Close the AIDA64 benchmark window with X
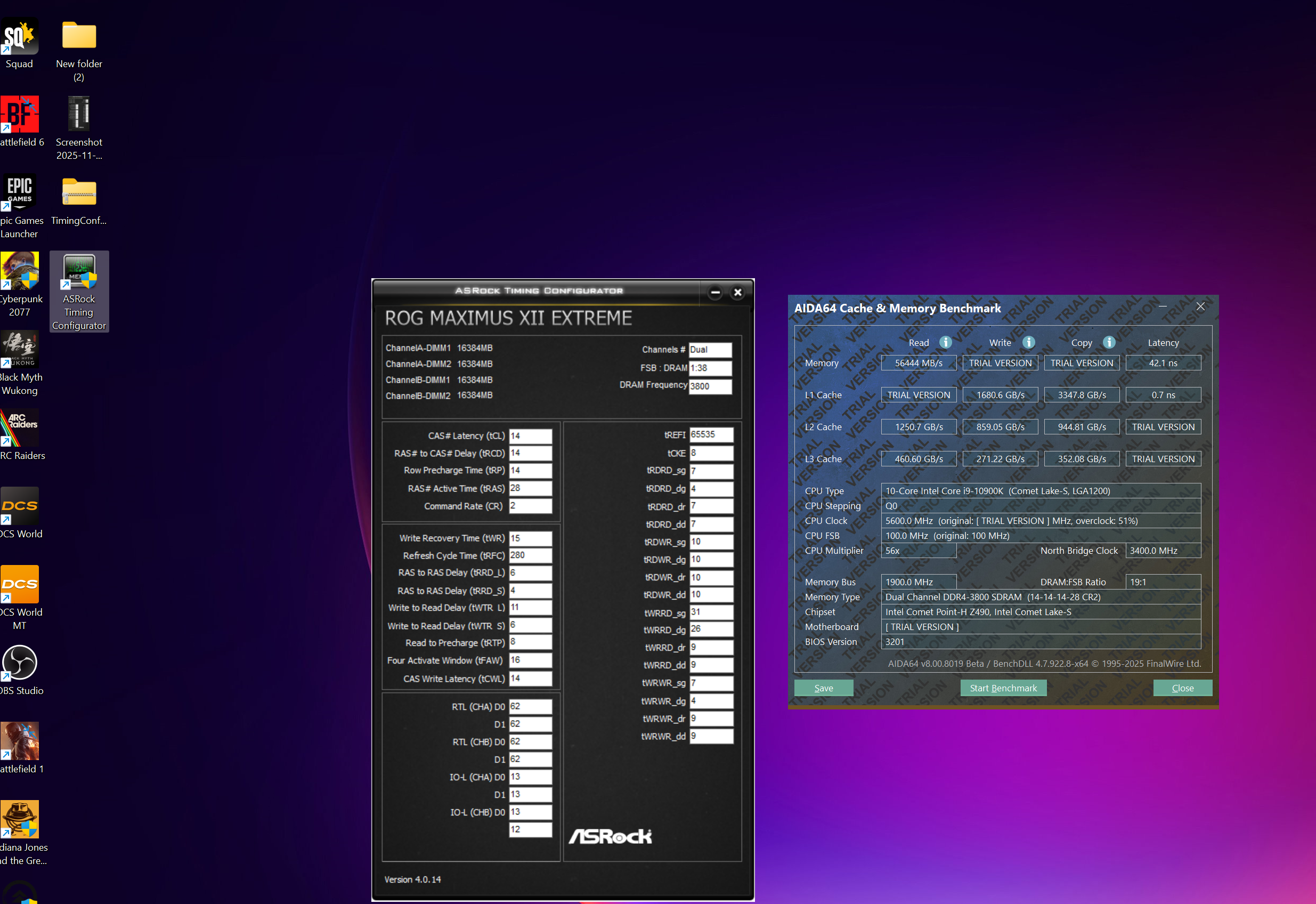Viewport: 1316px width, 904px height. pyautogui.click(x=1200, y=306)
